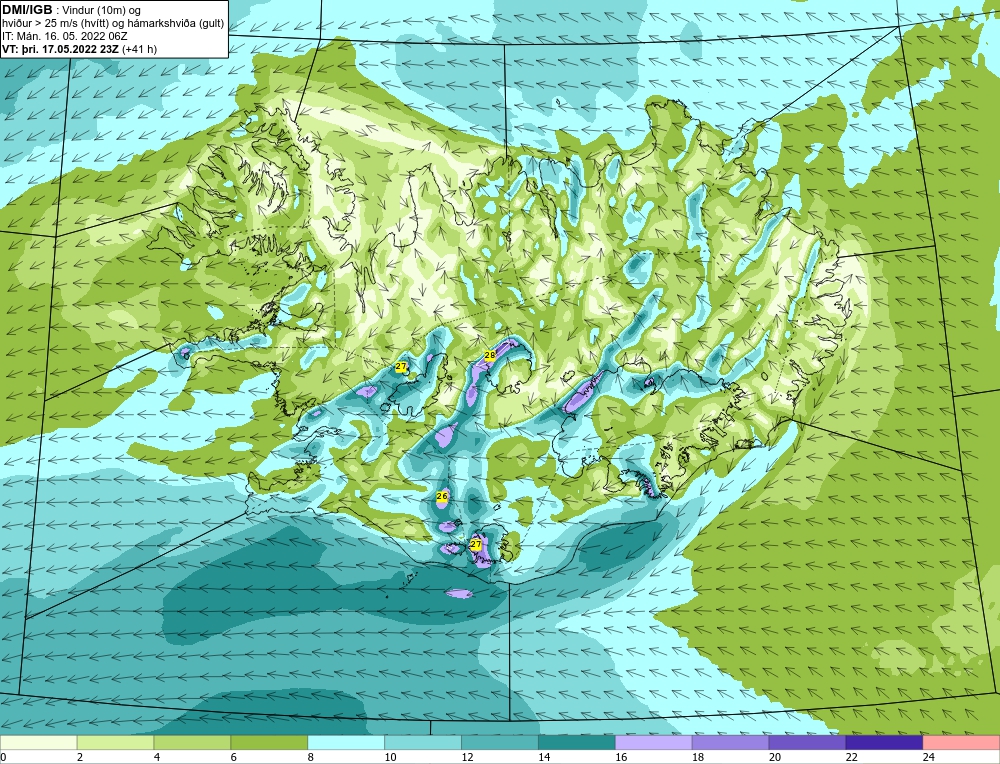Click the "hviður > 25 m/s (hvítt)" line
Image resolution: width=1000 pixels, height=764 pixels.
tap(54, 24)
